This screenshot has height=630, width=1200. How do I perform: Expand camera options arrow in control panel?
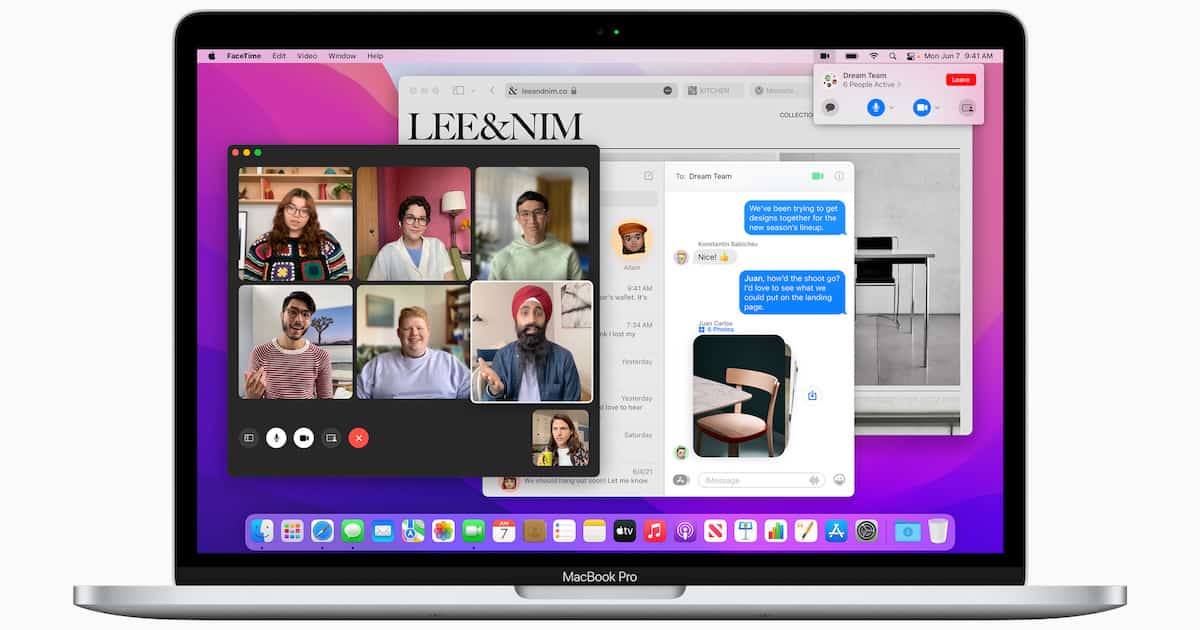click(937, 107)
